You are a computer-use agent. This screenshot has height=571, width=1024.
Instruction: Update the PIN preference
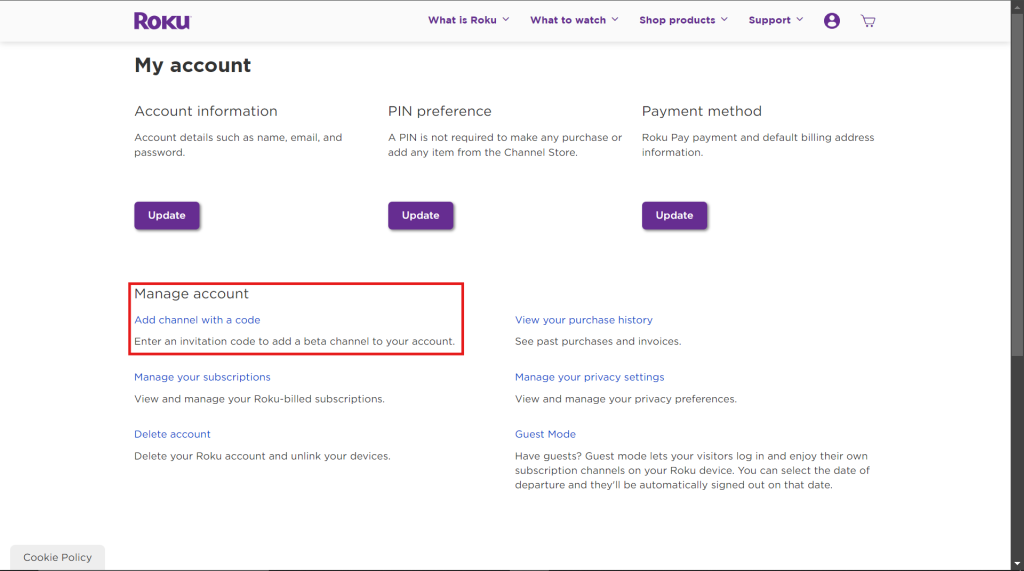(x=421, y=216)
